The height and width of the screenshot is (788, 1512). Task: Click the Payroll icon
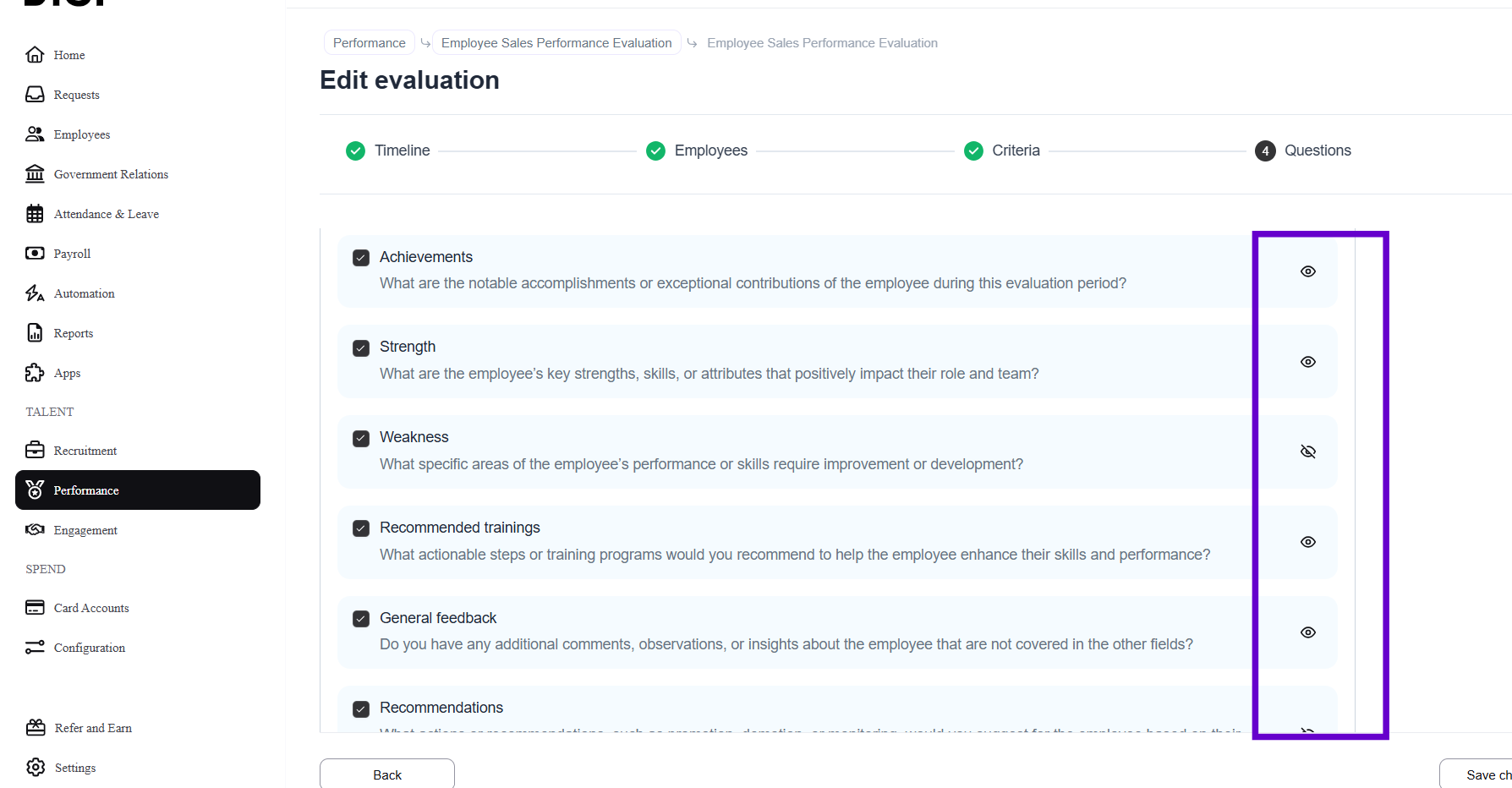click(x=35, y=254)
